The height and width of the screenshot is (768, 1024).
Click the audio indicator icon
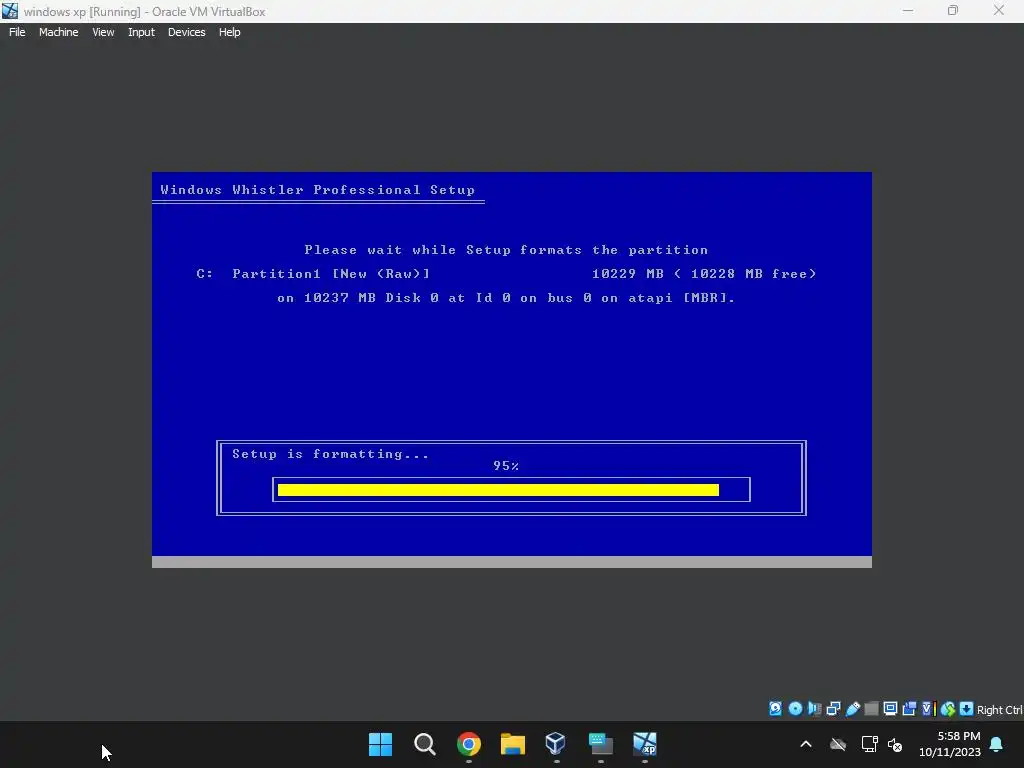[x=814, y=709]
